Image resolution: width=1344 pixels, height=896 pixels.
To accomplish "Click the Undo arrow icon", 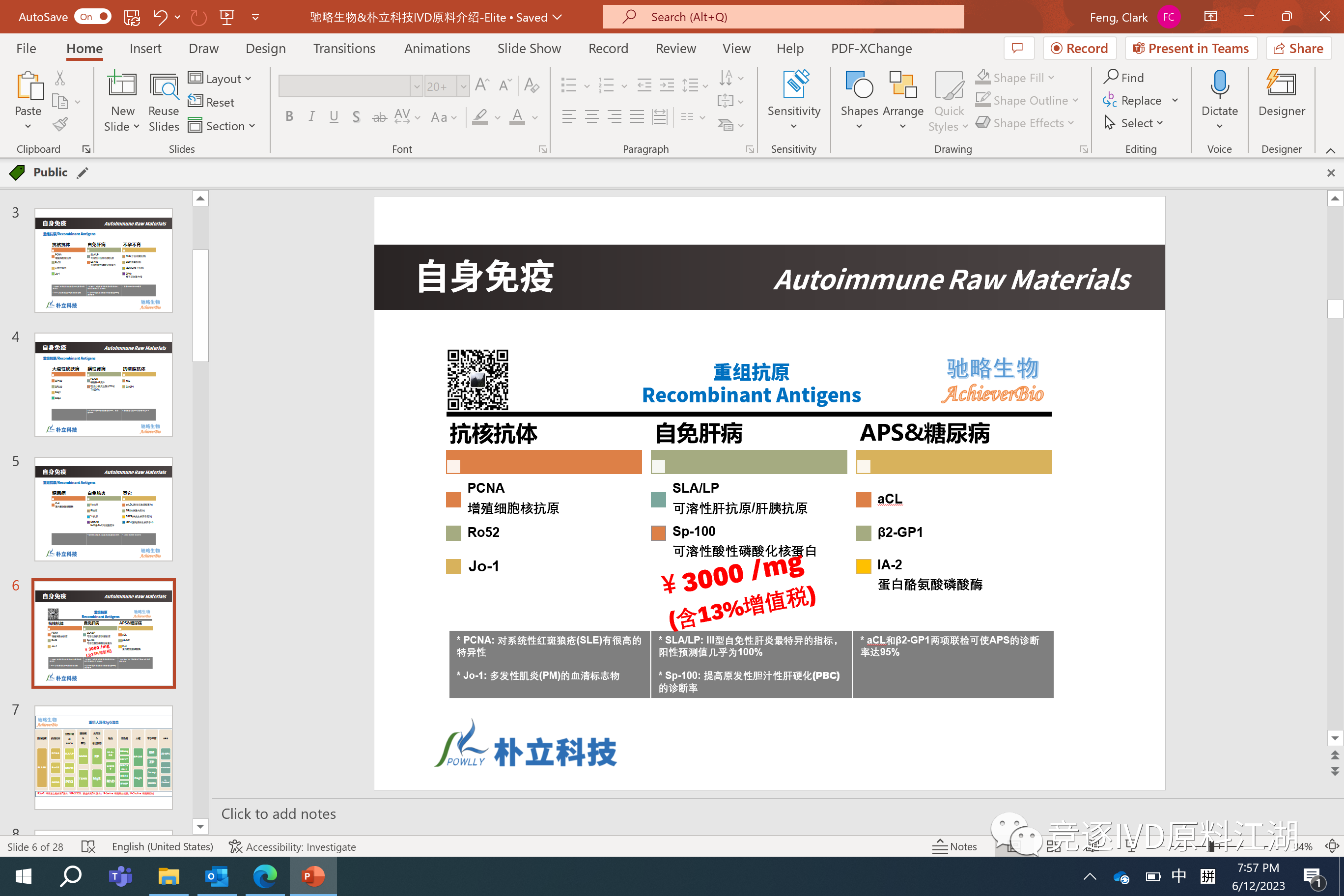I will pyautogui.click(x=160, y=17).
